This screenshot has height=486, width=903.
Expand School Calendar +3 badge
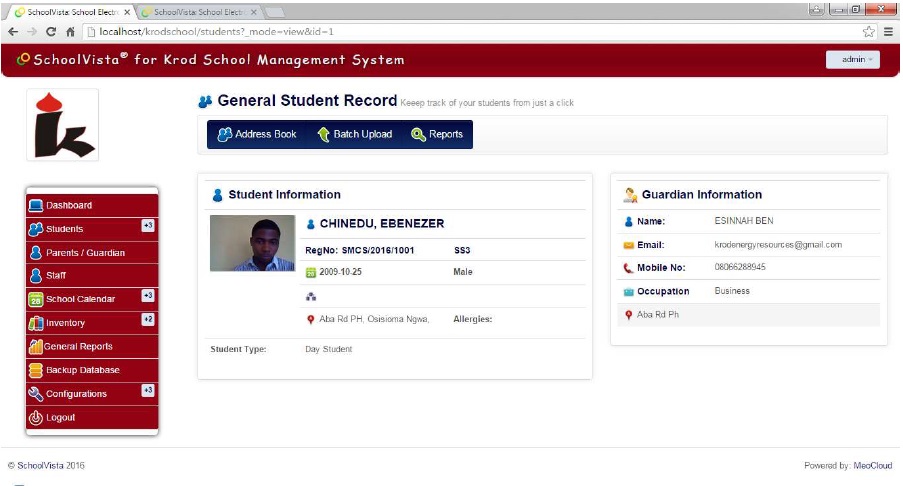[x=147, y=296]
